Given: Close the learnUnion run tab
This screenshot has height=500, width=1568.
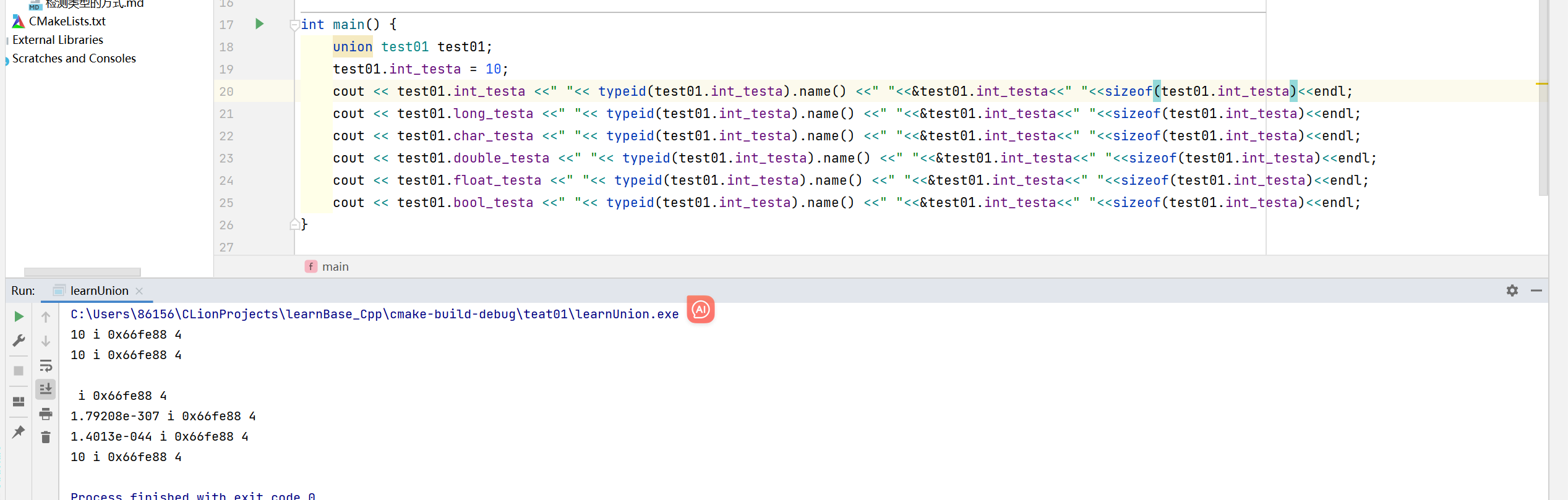Looking at the screenshot, I should tap(139, 291).
